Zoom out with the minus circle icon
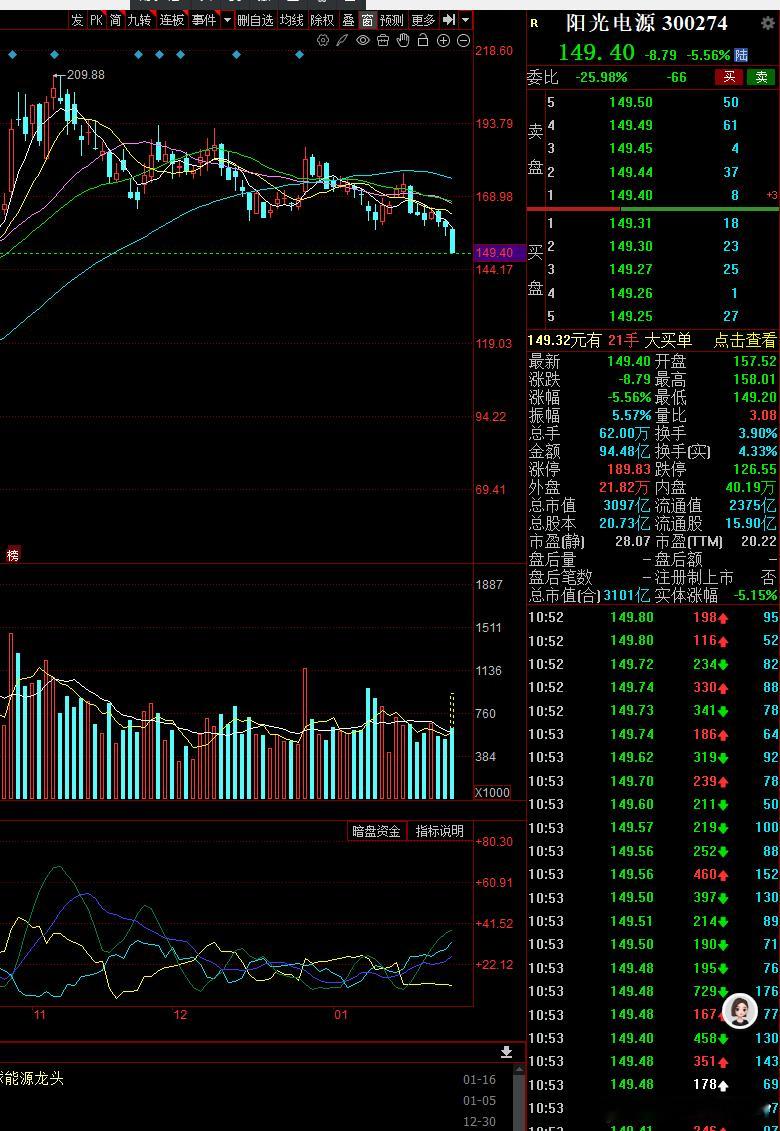Screen dimensions: 780x1131 tap(464, 40)
